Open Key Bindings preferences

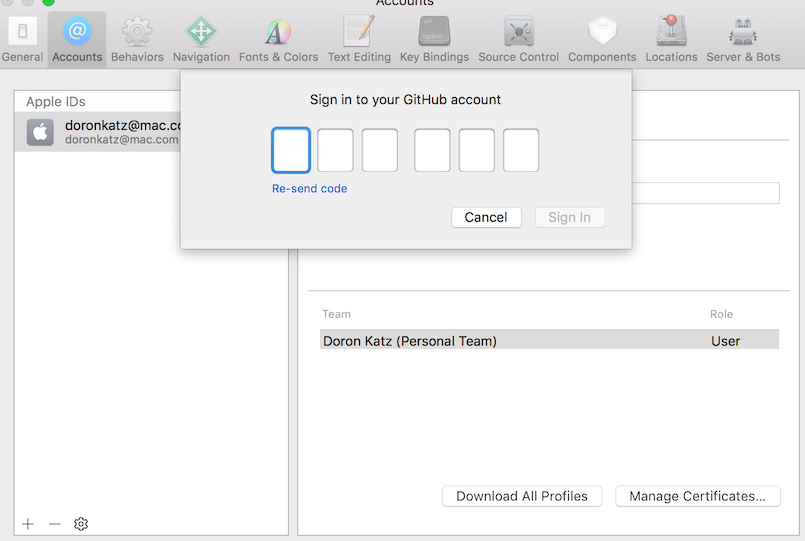(434, 40)
